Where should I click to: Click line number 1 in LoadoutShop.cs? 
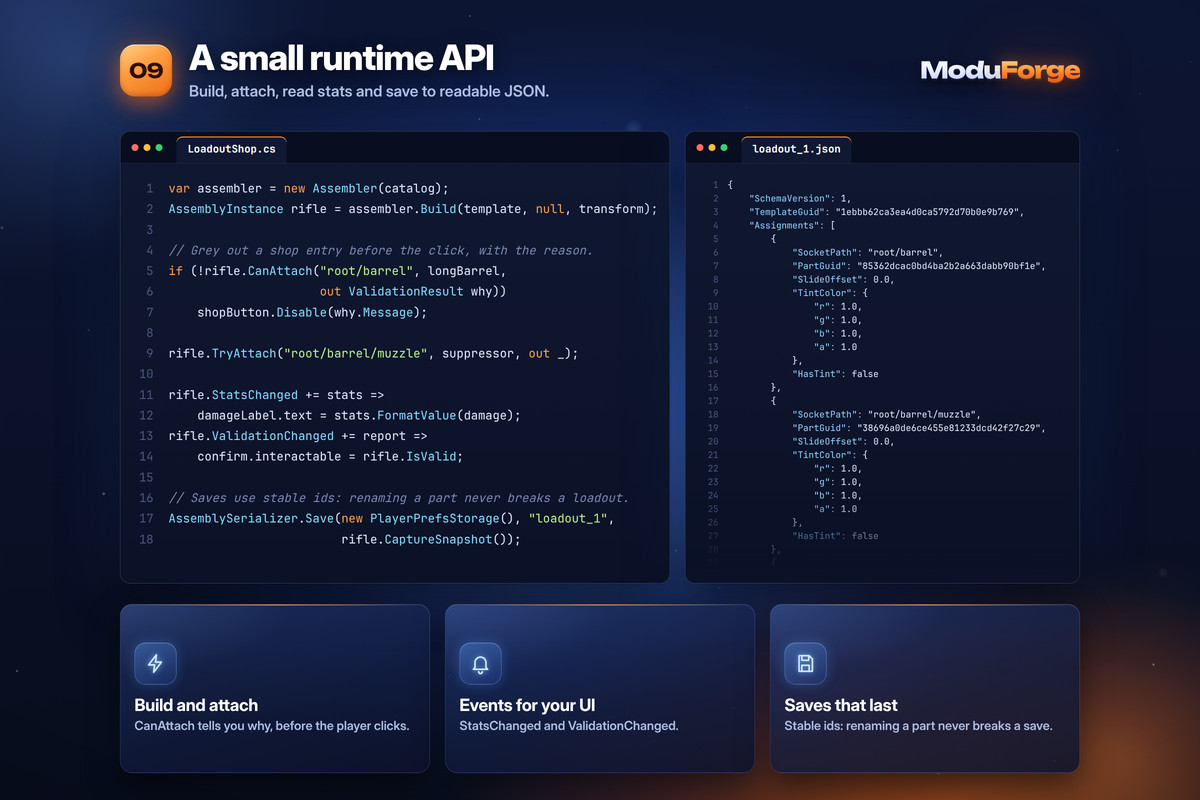tap(149, 188)
